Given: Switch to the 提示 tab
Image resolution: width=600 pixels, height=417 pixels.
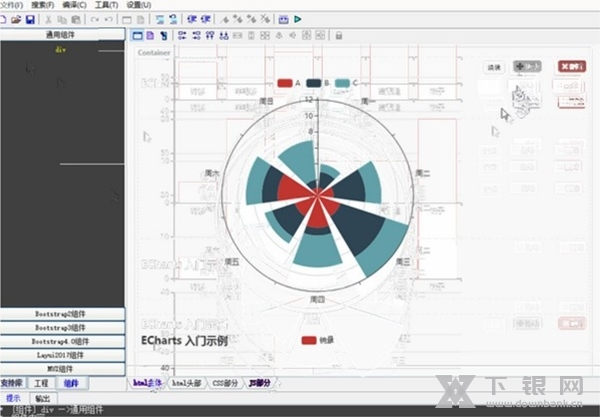Looking at the screenshot, I should [x=13, y=398].
